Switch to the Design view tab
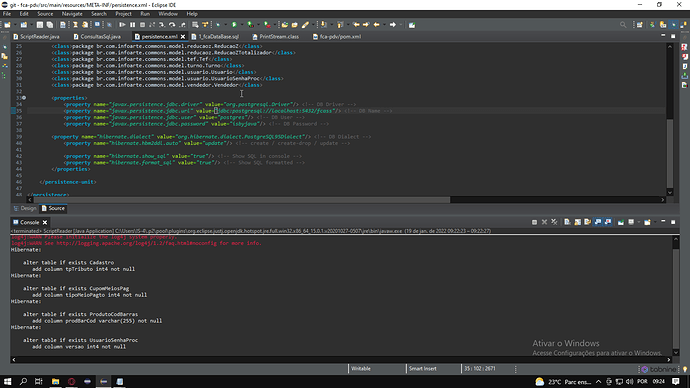The height and width of the screenshot is (388, 690). [25, 209]
